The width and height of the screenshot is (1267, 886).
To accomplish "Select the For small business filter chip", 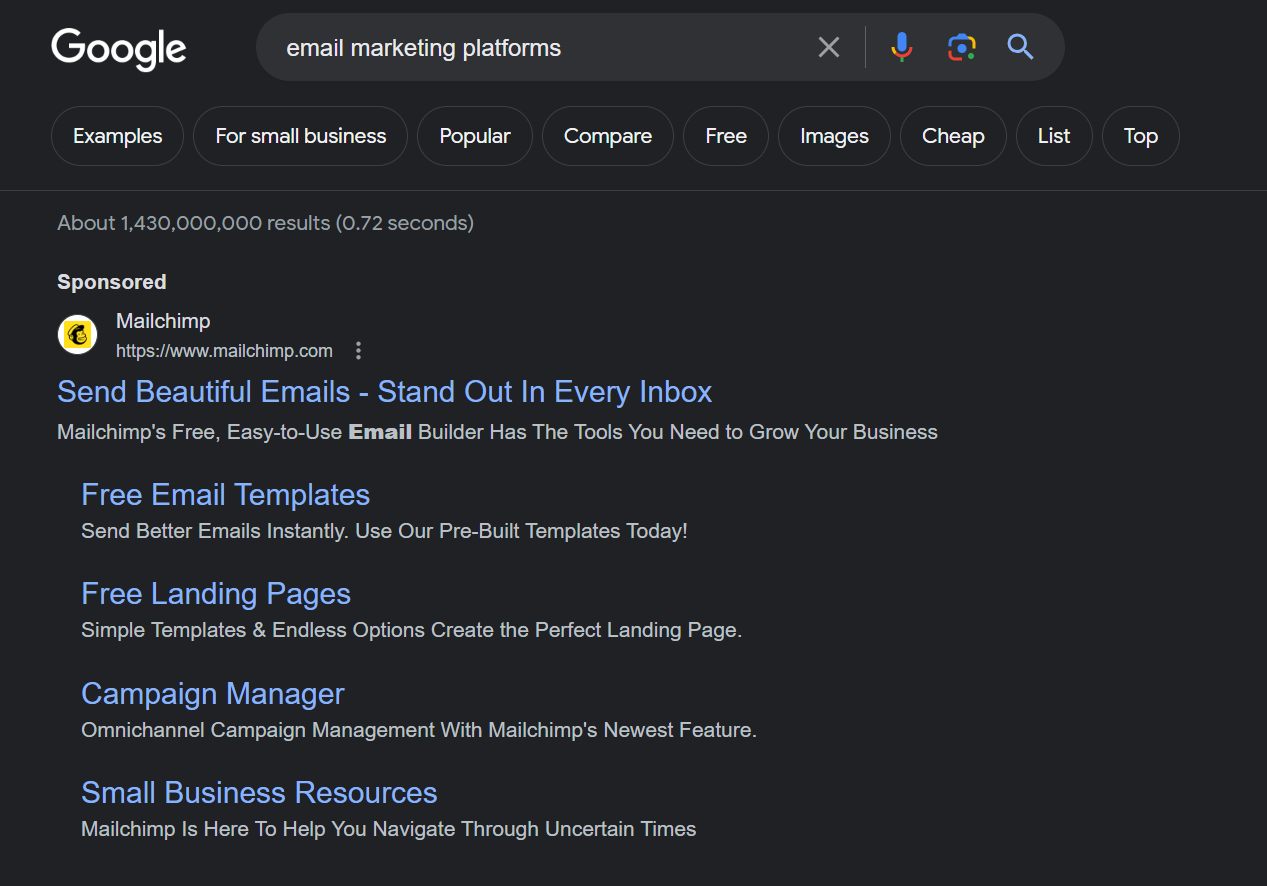I will point(300,136).
